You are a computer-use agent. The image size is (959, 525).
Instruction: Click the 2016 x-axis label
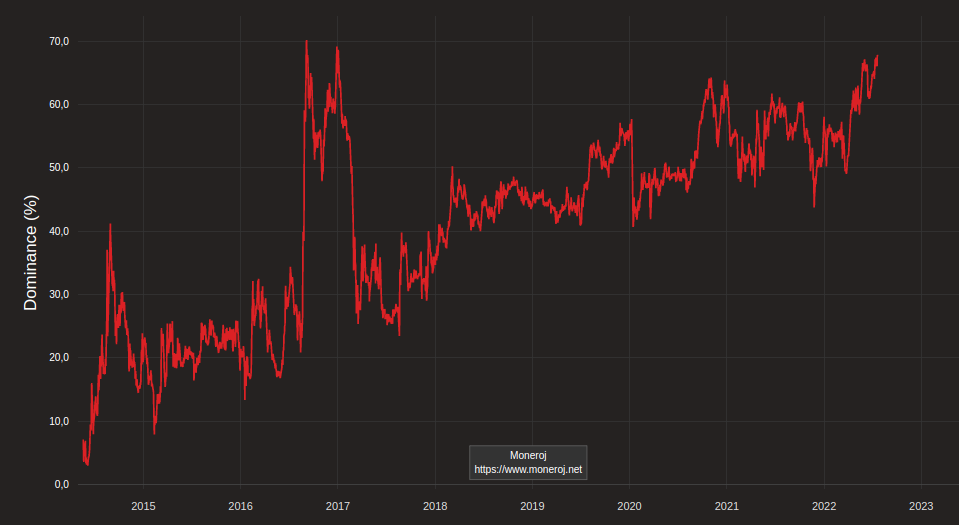point(240,506)
